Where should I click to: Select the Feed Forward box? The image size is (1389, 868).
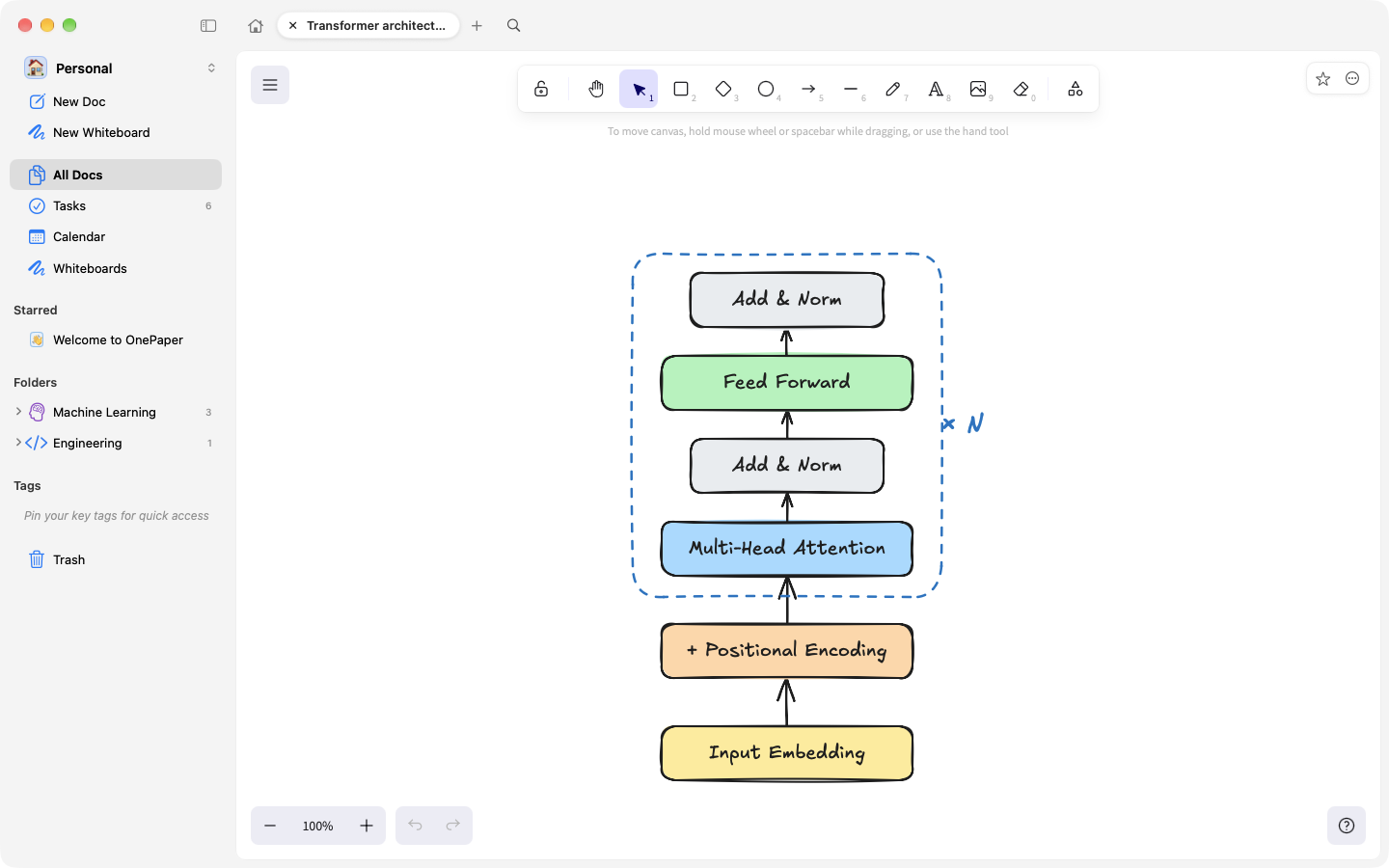coord(787,383)
